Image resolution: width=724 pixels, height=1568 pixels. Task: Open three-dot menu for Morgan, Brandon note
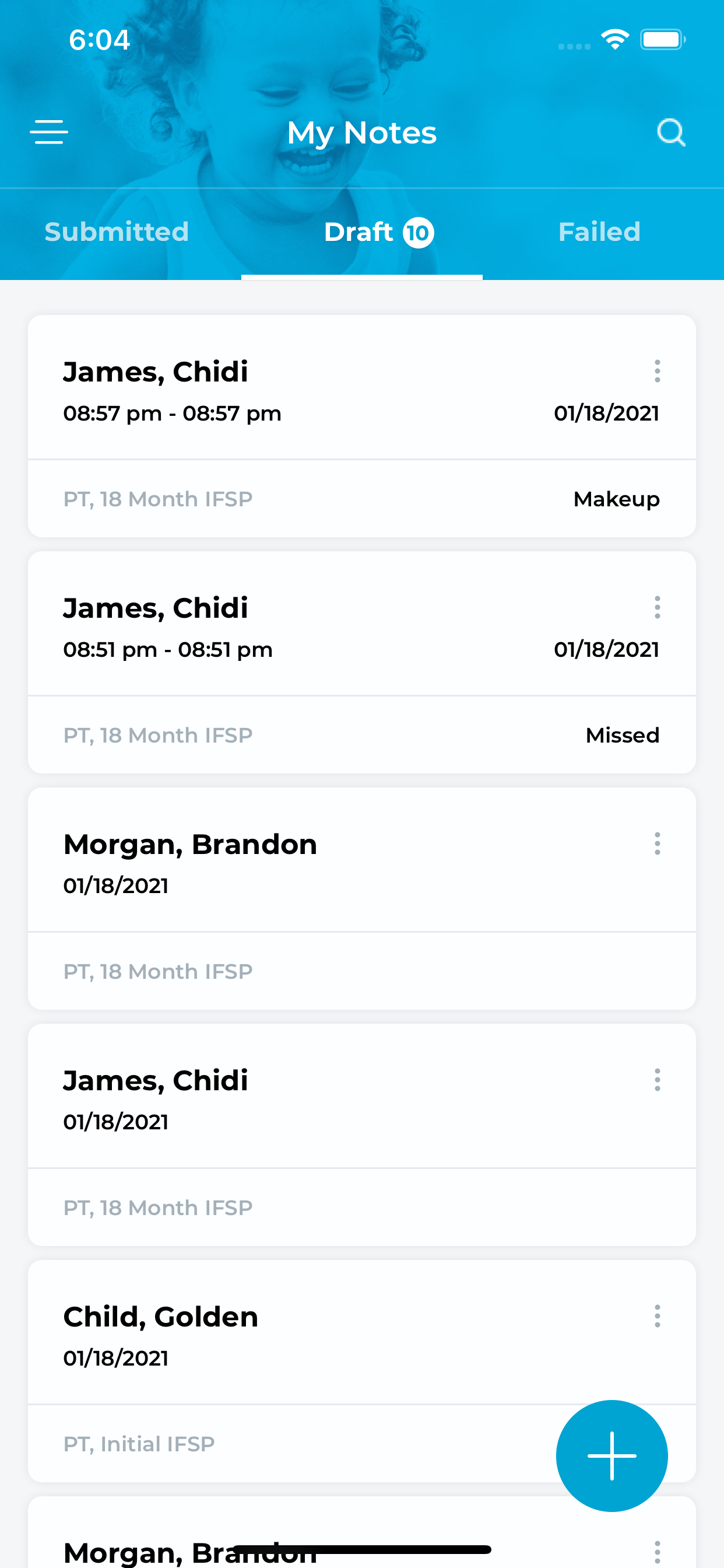[657, 843]
